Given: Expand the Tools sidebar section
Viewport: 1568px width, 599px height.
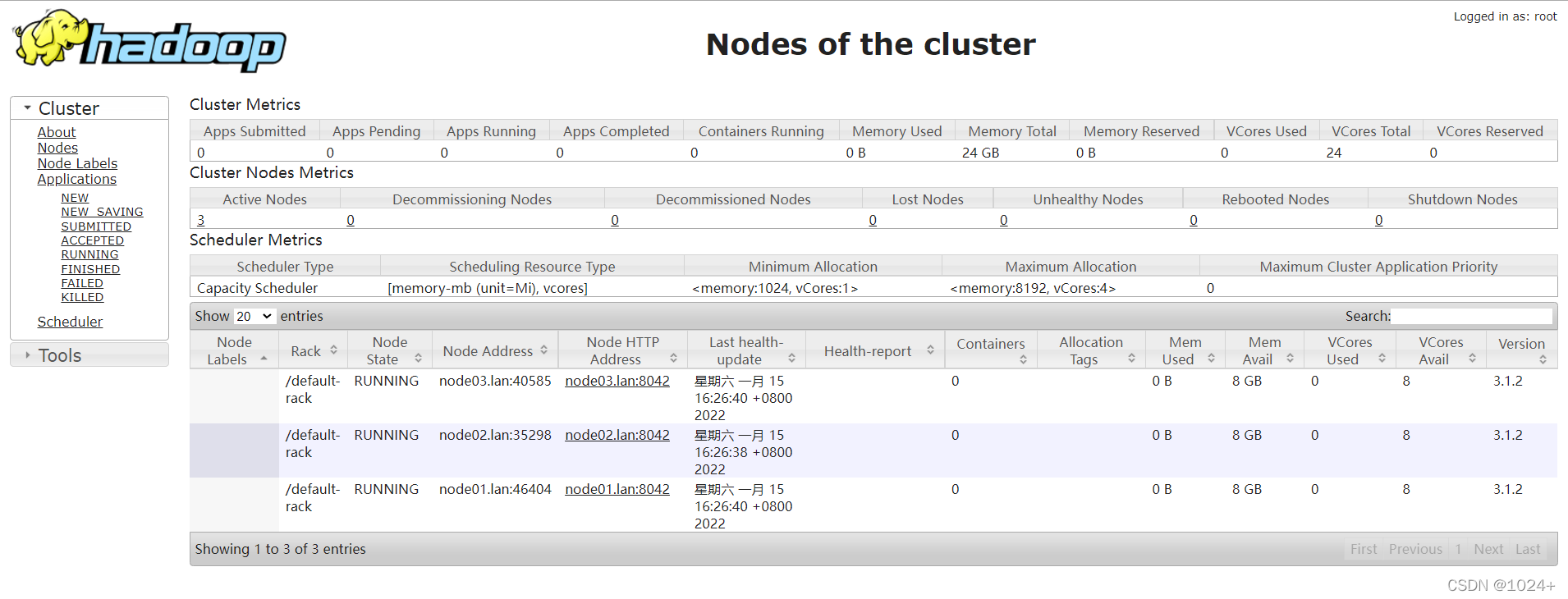Looking at the screenshot, I should [x=89, y=355].
